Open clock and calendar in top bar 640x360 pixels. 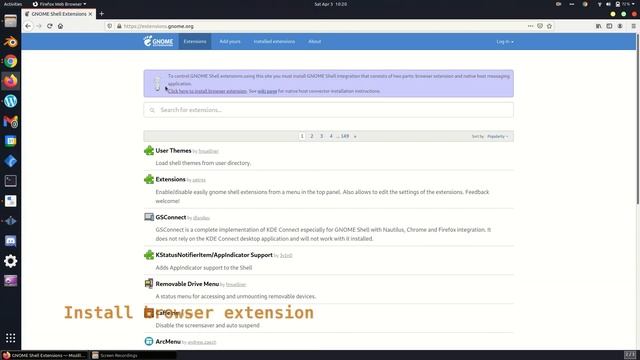click(x=331, y=4)
